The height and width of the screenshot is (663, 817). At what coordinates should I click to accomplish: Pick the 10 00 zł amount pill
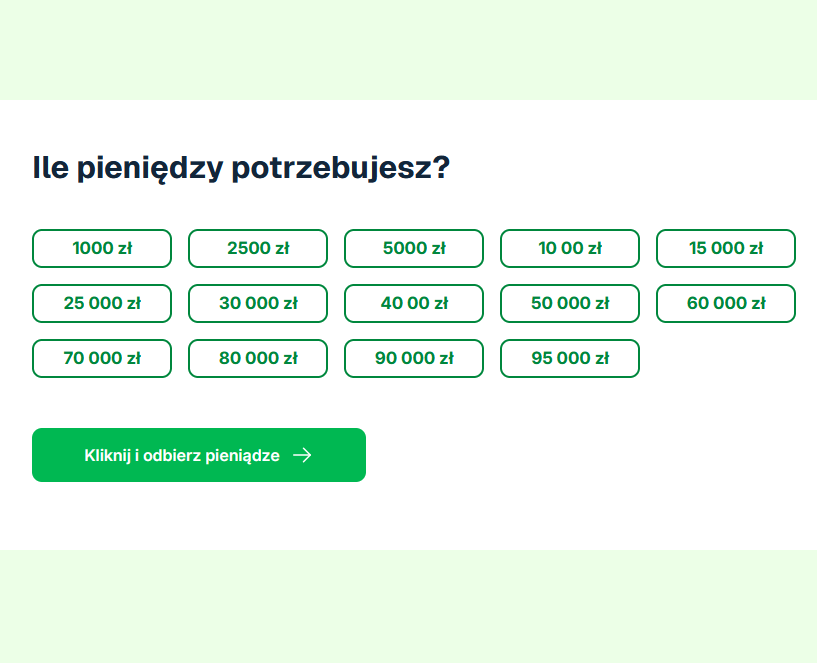point(569,248)
